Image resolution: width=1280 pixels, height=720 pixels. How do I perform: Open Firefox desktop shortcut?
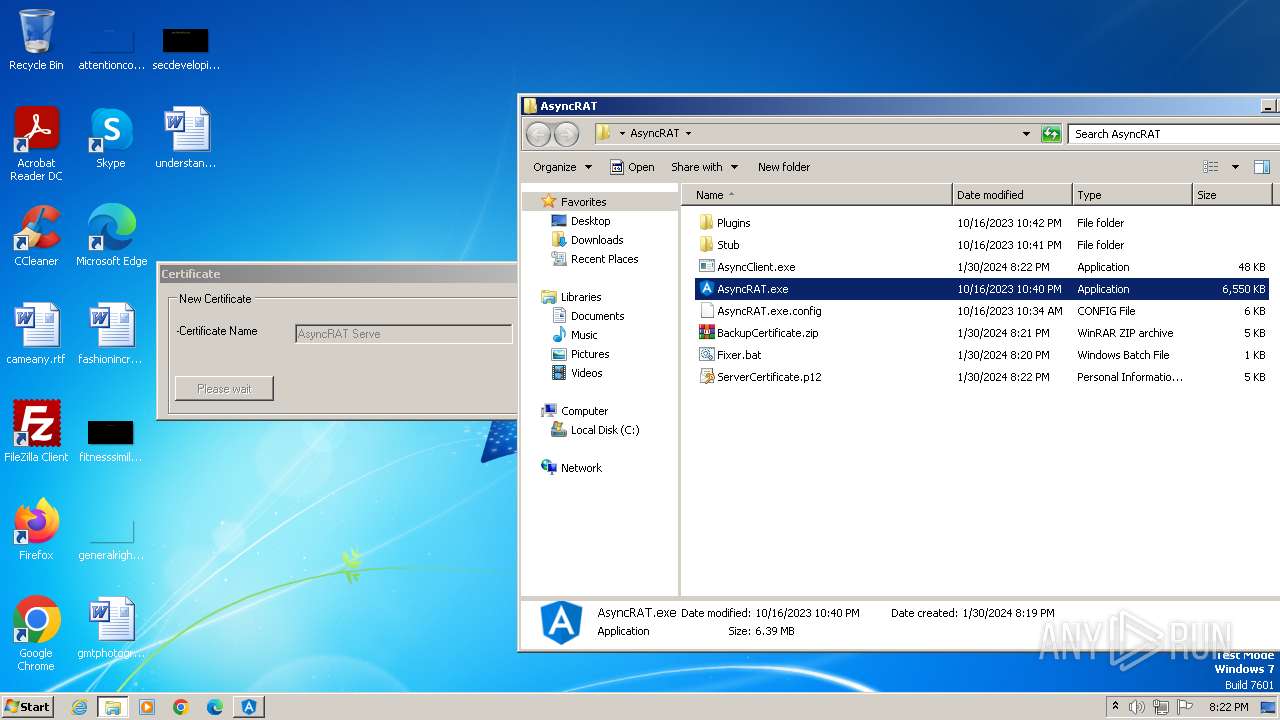click(36, 529)
